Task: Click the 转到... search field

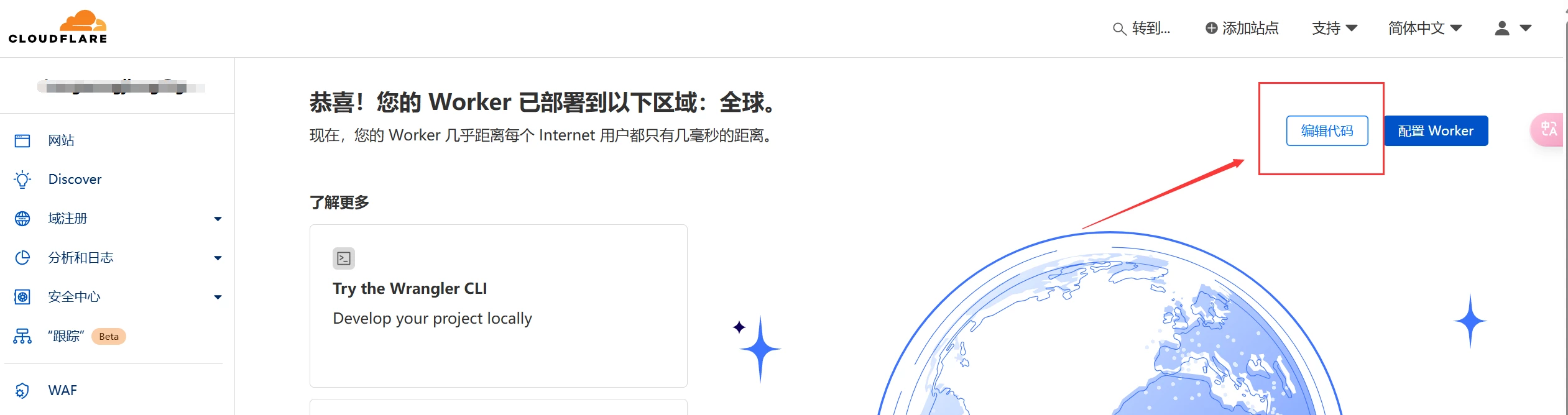Action: tap(1142, 29)
